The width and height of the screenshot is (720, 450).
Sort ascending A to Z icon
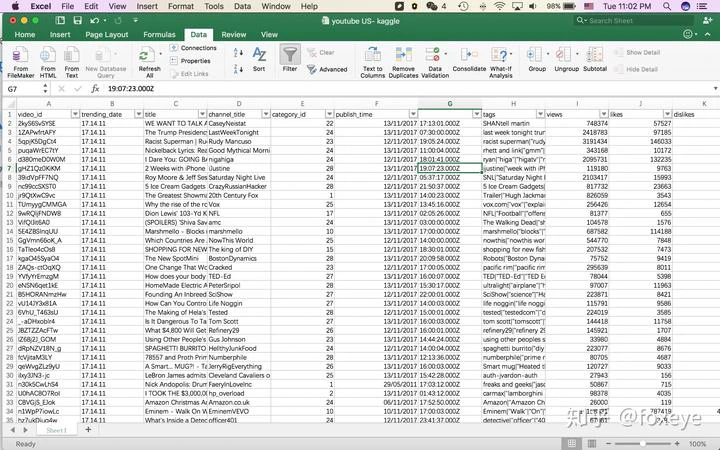[238, 53]
